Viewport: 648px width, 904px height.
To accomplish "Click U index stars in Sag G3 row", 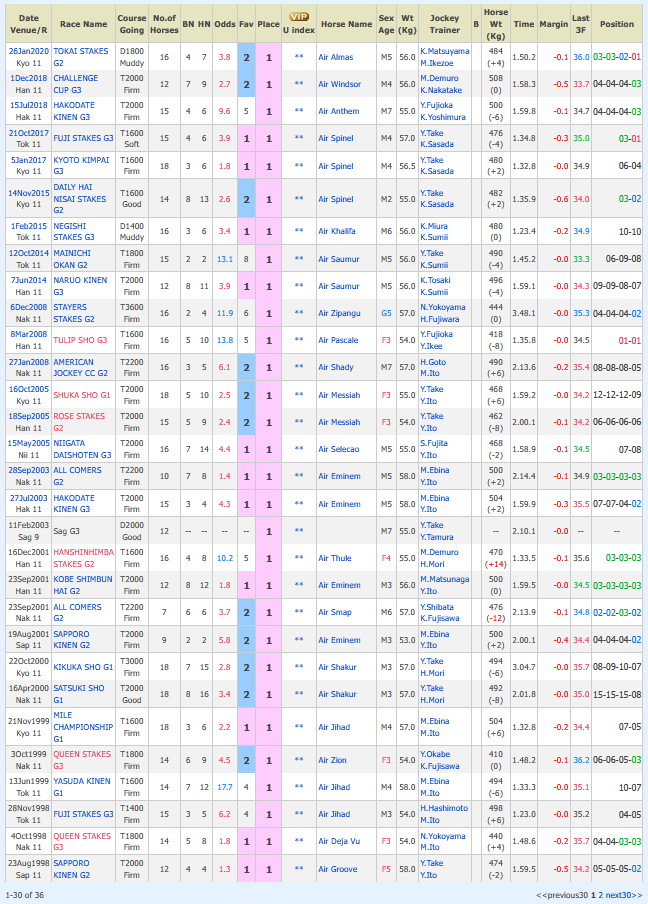I will click(299, 531).
